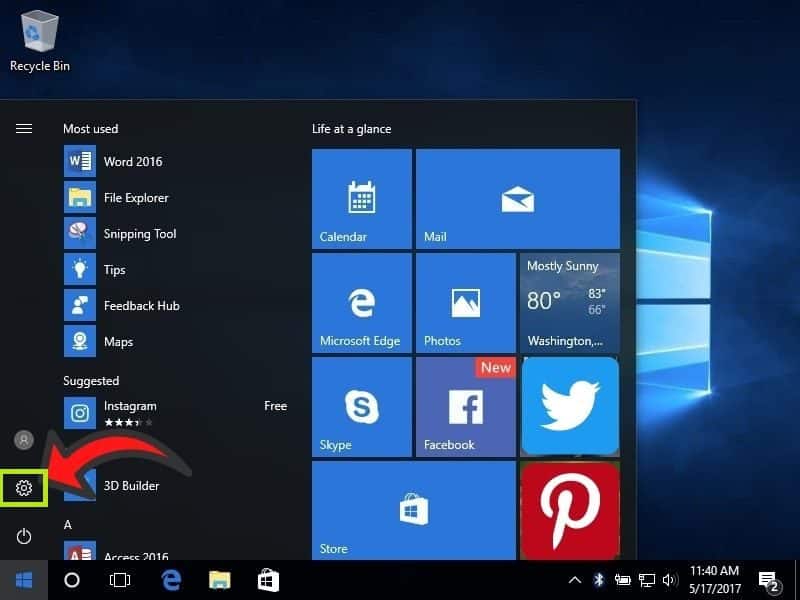Expand the Start hamburger menu

pos(23,129)
